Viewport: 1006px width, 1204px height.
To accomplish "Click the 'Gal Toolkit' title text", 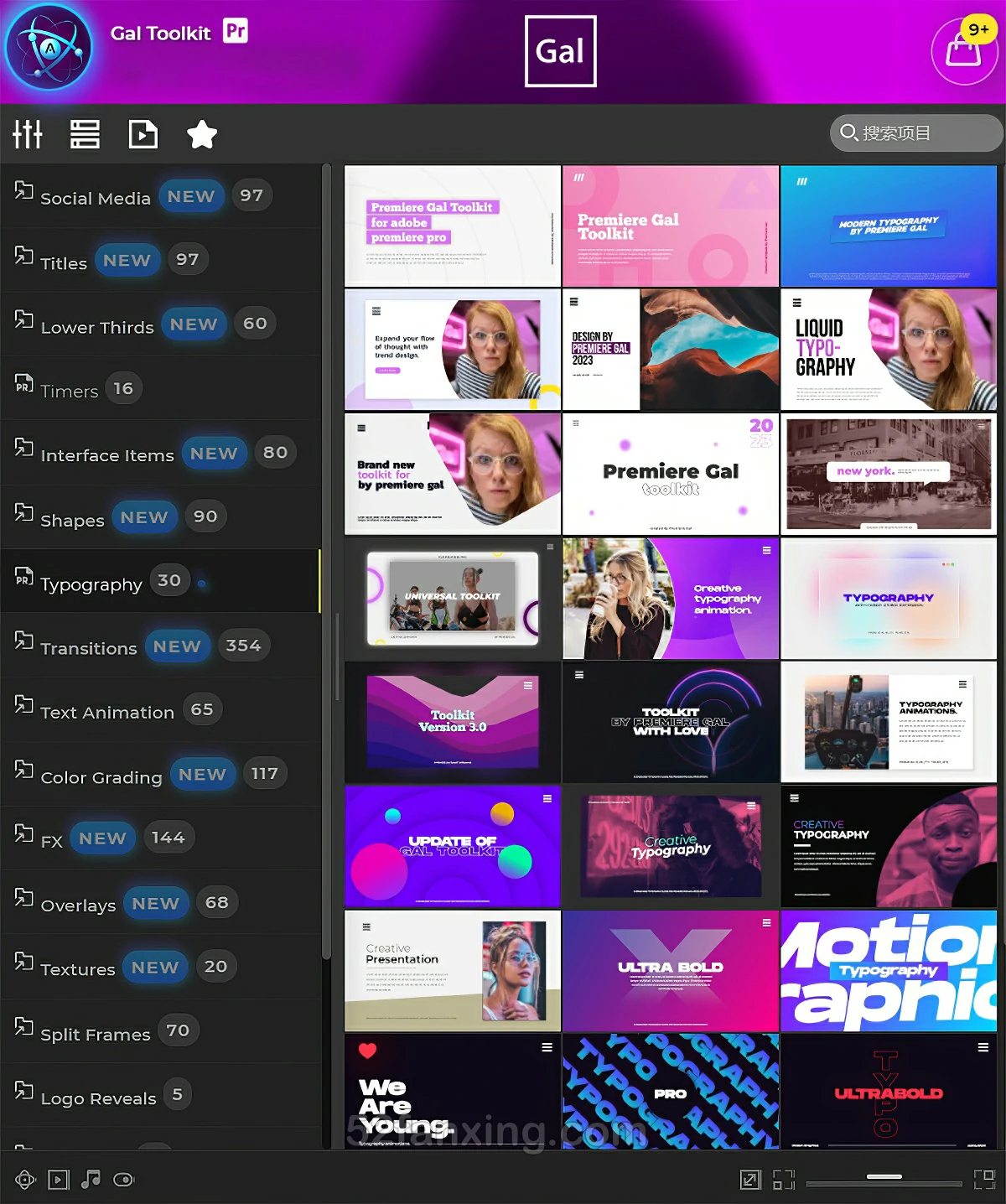I will point(161,34).
